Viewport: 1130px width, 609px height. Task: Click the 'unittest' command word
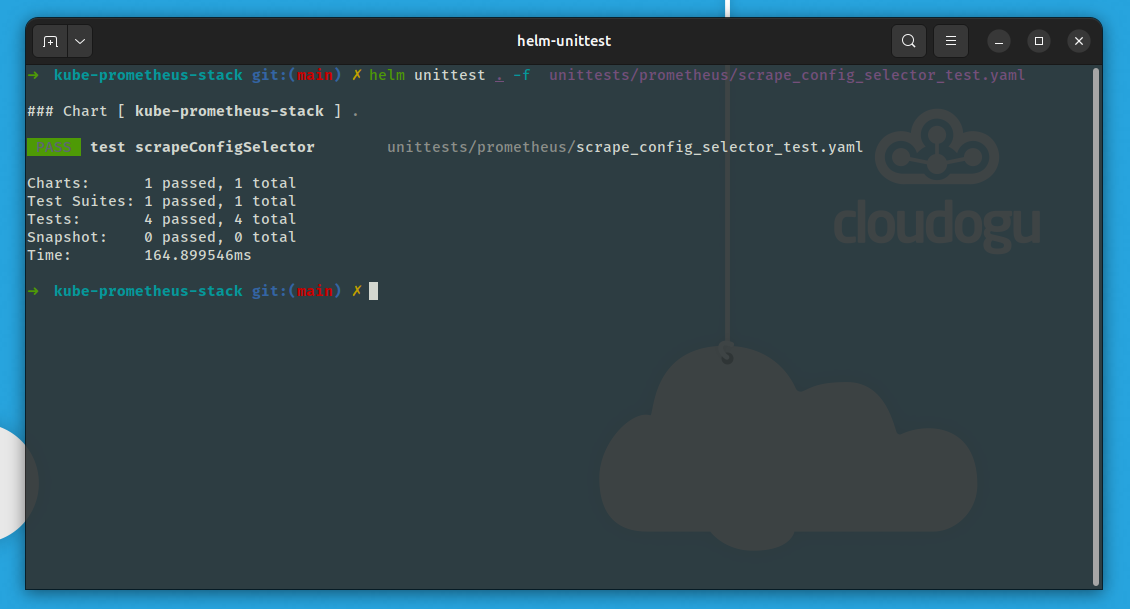click(x=450, y=75)
